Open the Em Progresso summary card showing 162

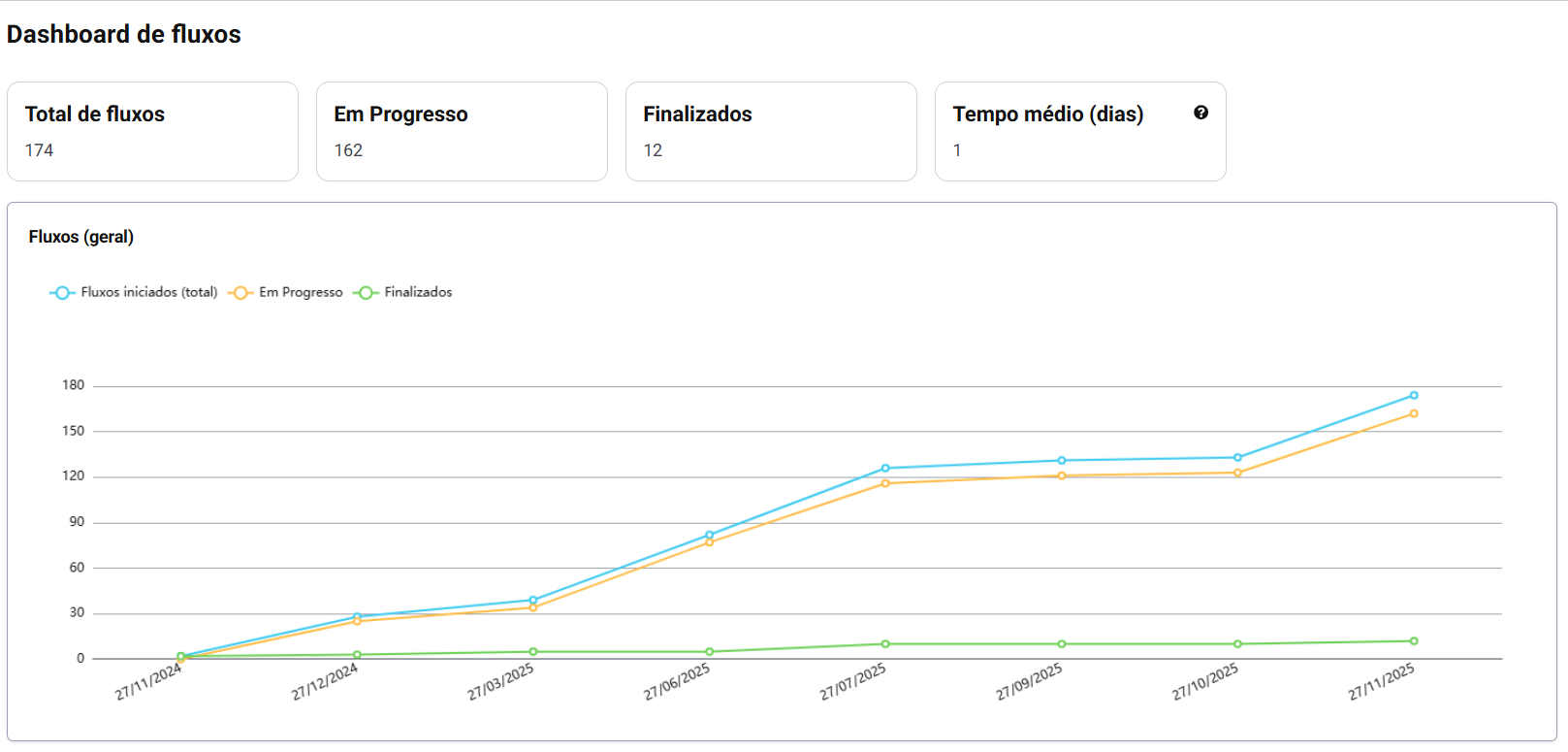pos(462,131)
